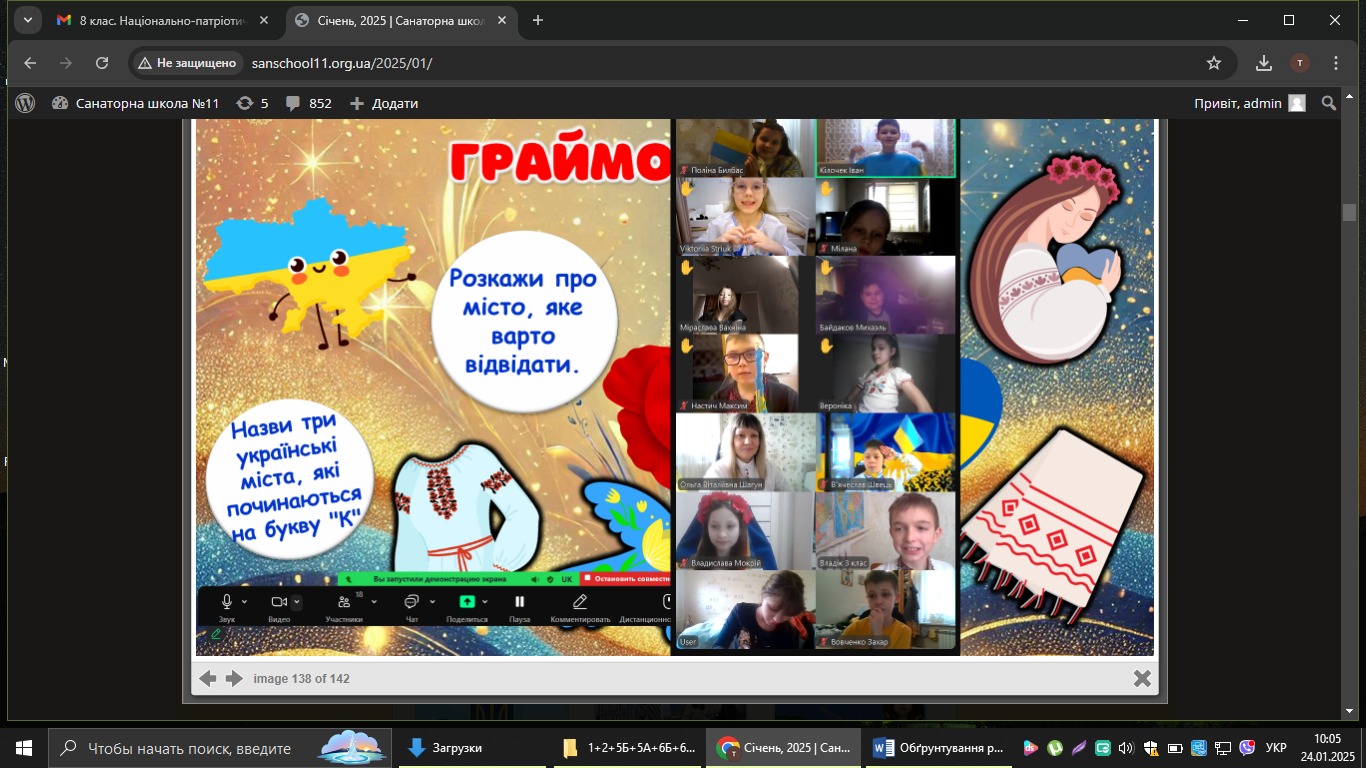Open the purple feather tray icon
This screenshot has width=1366, height=768.
[x=1078, y=747]
